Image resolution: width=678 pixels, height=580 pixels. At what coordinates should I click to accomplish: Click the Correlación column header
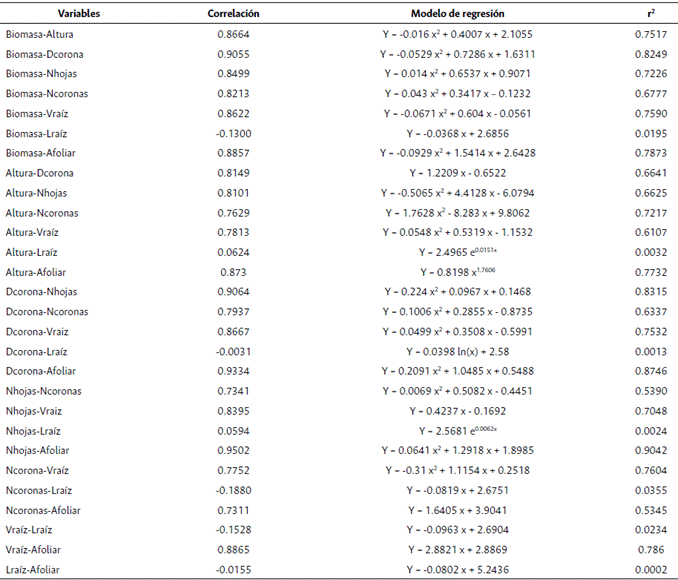point(233,13)
